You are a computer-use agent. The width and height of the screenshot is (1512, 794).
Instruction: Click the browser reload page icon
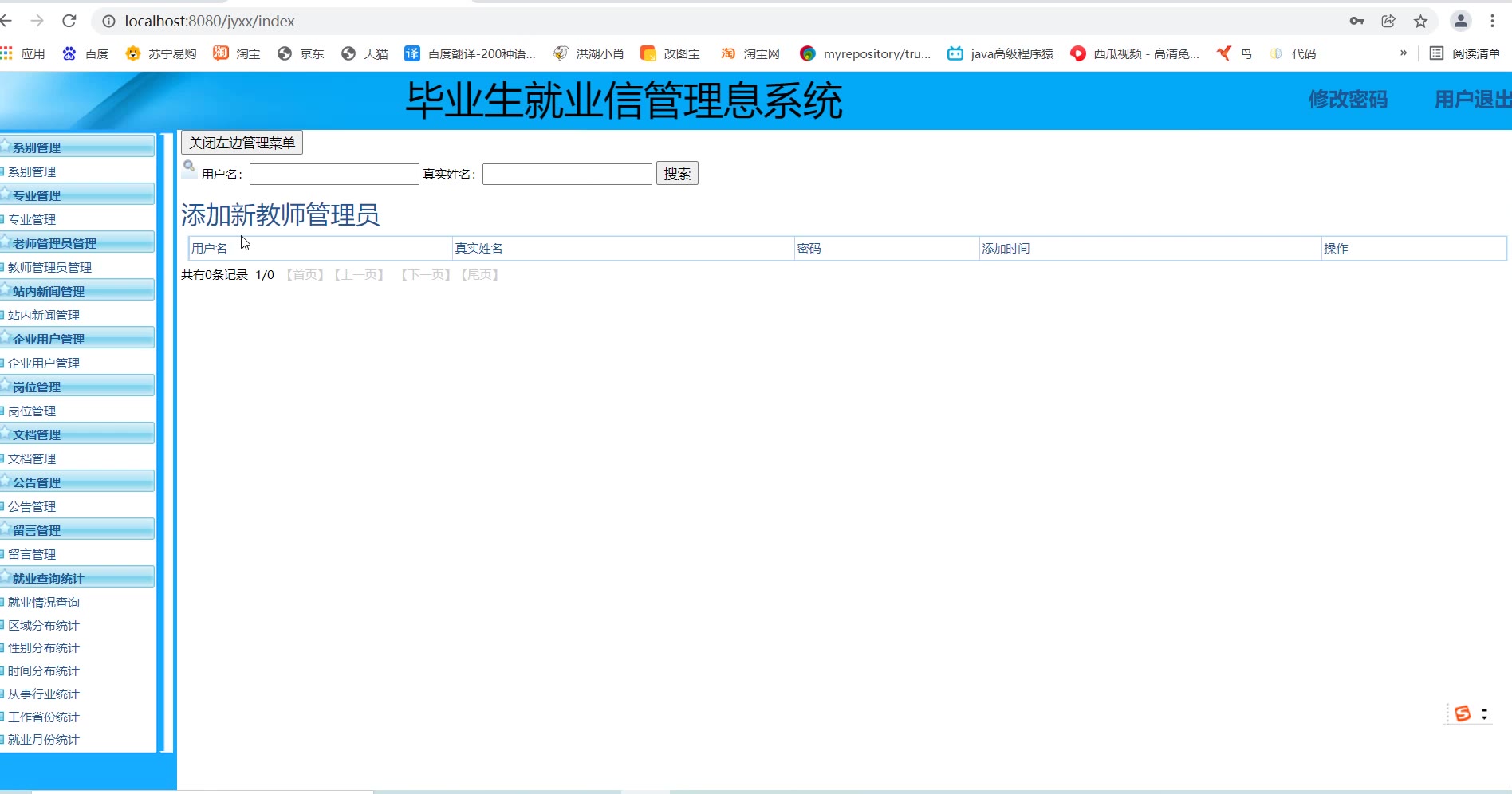click(x=69, y=21)
